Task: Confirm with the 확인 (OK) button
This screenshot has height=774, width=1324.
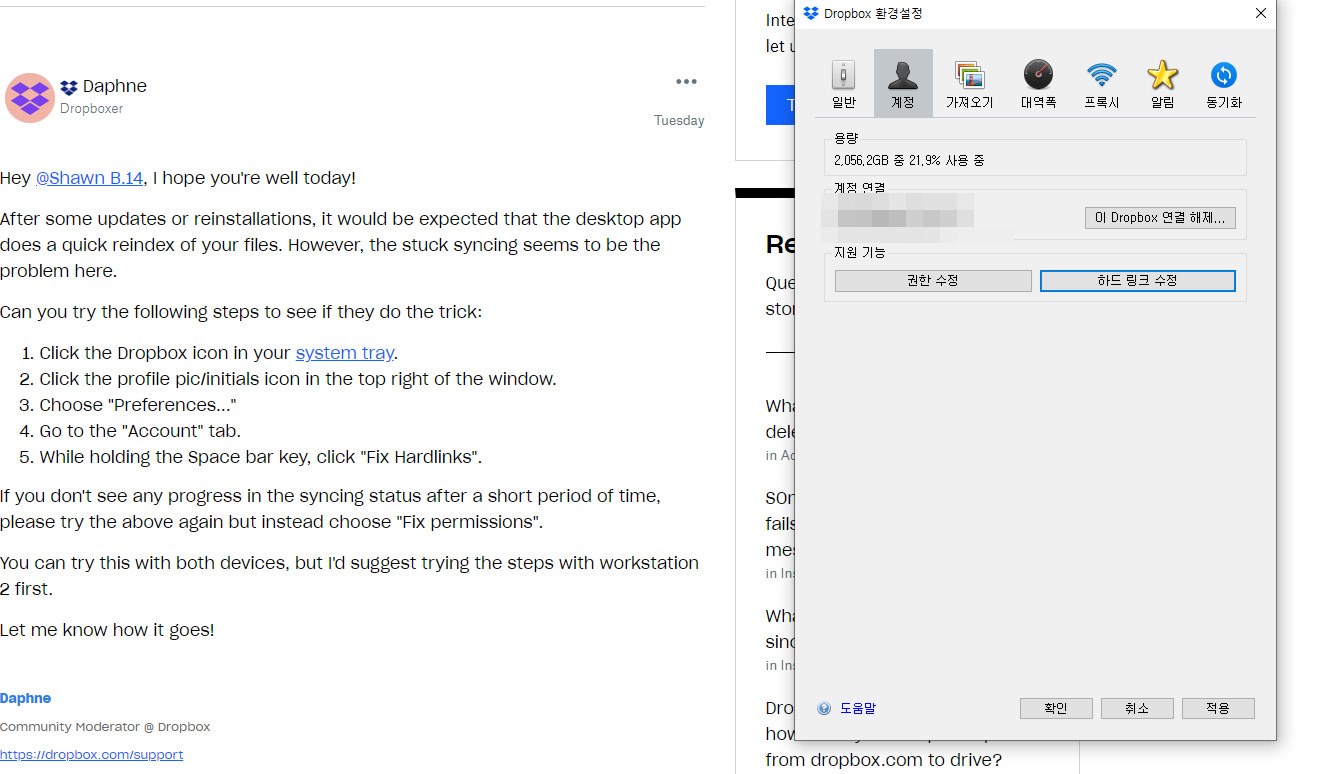Action: (x=1056, y=708)
